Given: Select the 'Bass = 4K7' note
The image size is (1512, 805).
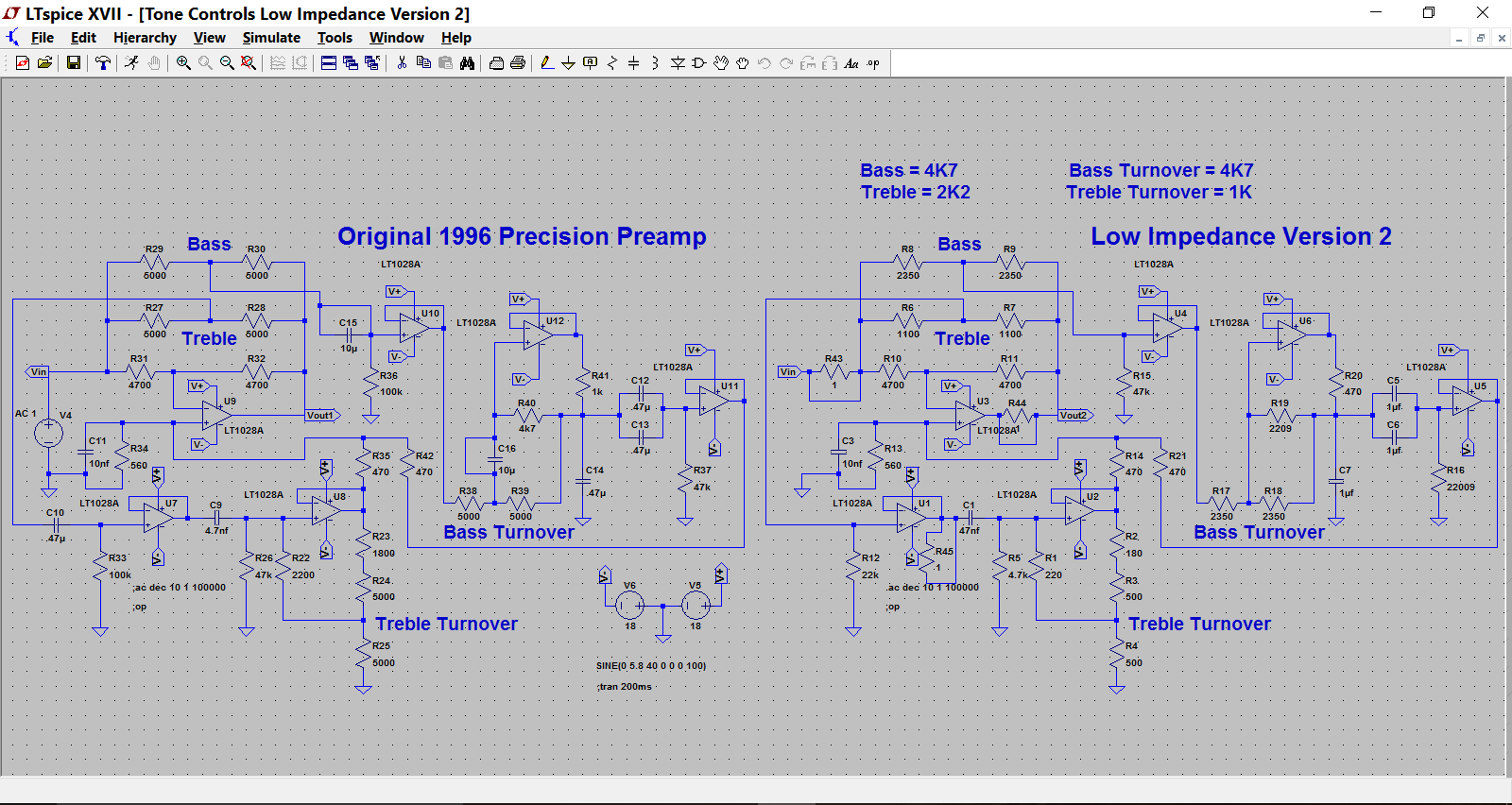Looking at the screenshot, I should 908,170.
